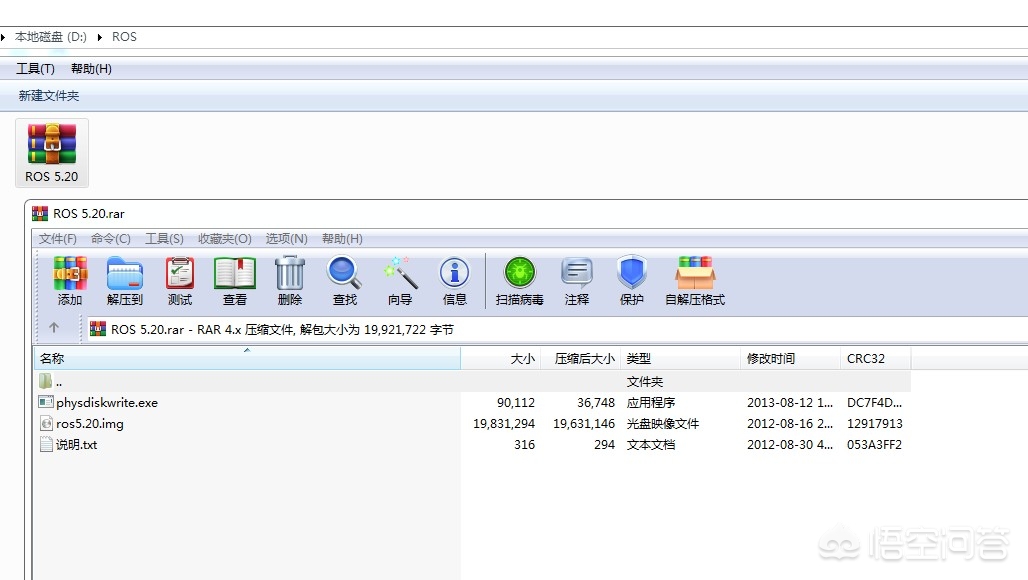The width and height of the screenshot is (1028, 580).
Task: Click packed size value 36,748
Action: tap(596, 402)
